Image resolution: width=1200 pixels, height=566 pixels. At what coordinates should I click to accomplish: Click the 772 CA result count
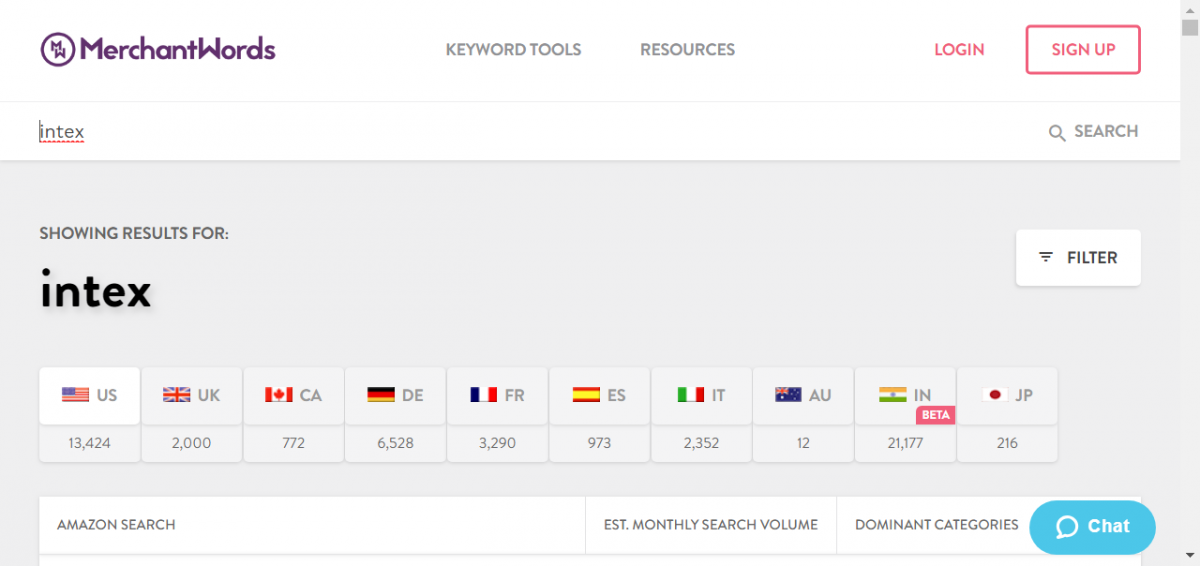(x=294, y=443)
